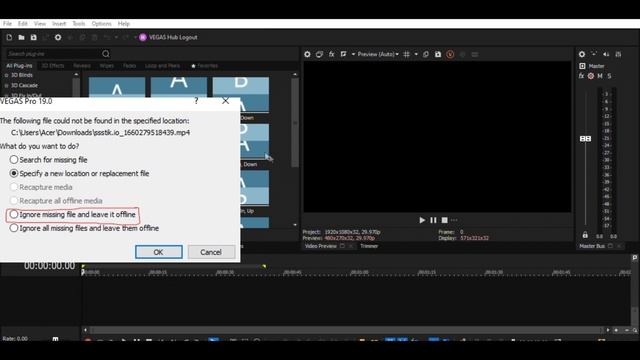Expand the 3D Blinds plug-in tree item

(6, 75)
